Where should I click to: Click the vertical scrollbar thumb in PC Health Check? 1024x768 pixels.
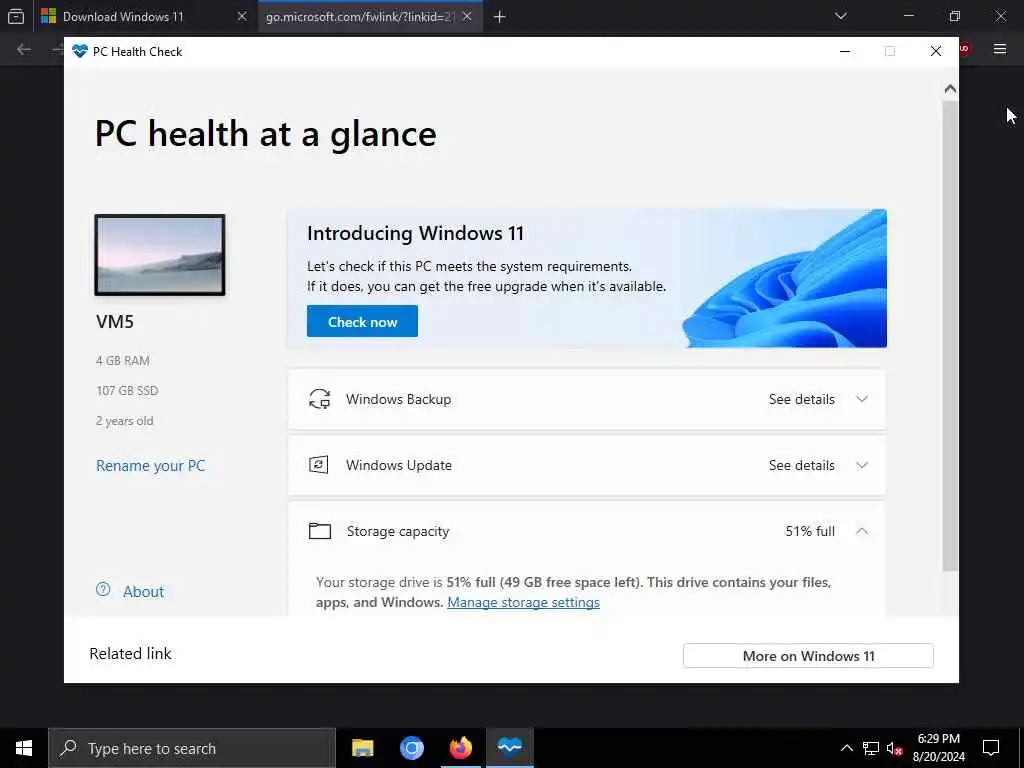pyautogui.click(x=950, y=336)
